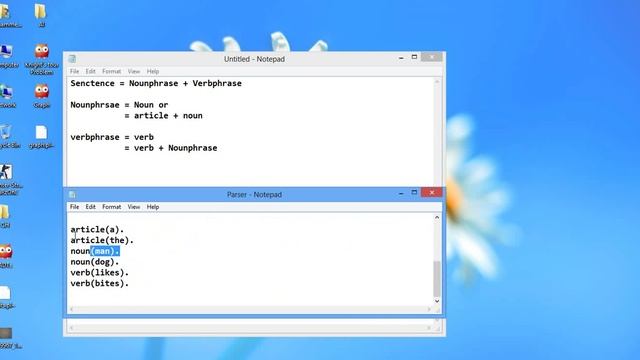Click Parser window scroll down arrow
The height and width of the screenshot is (360, 640).
pyautogui.click(x=437, y=301)
